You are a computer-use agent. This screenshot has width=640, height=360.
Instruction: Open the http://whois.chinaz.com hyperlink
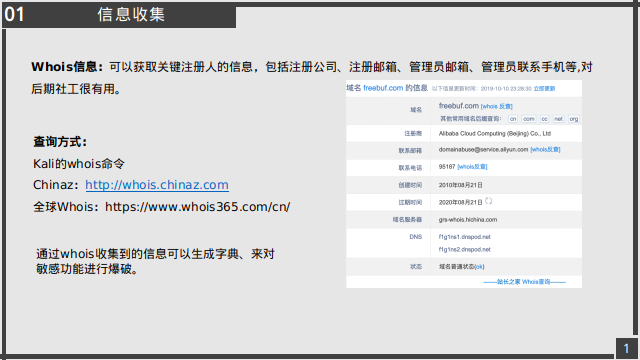tap(157, 185)
